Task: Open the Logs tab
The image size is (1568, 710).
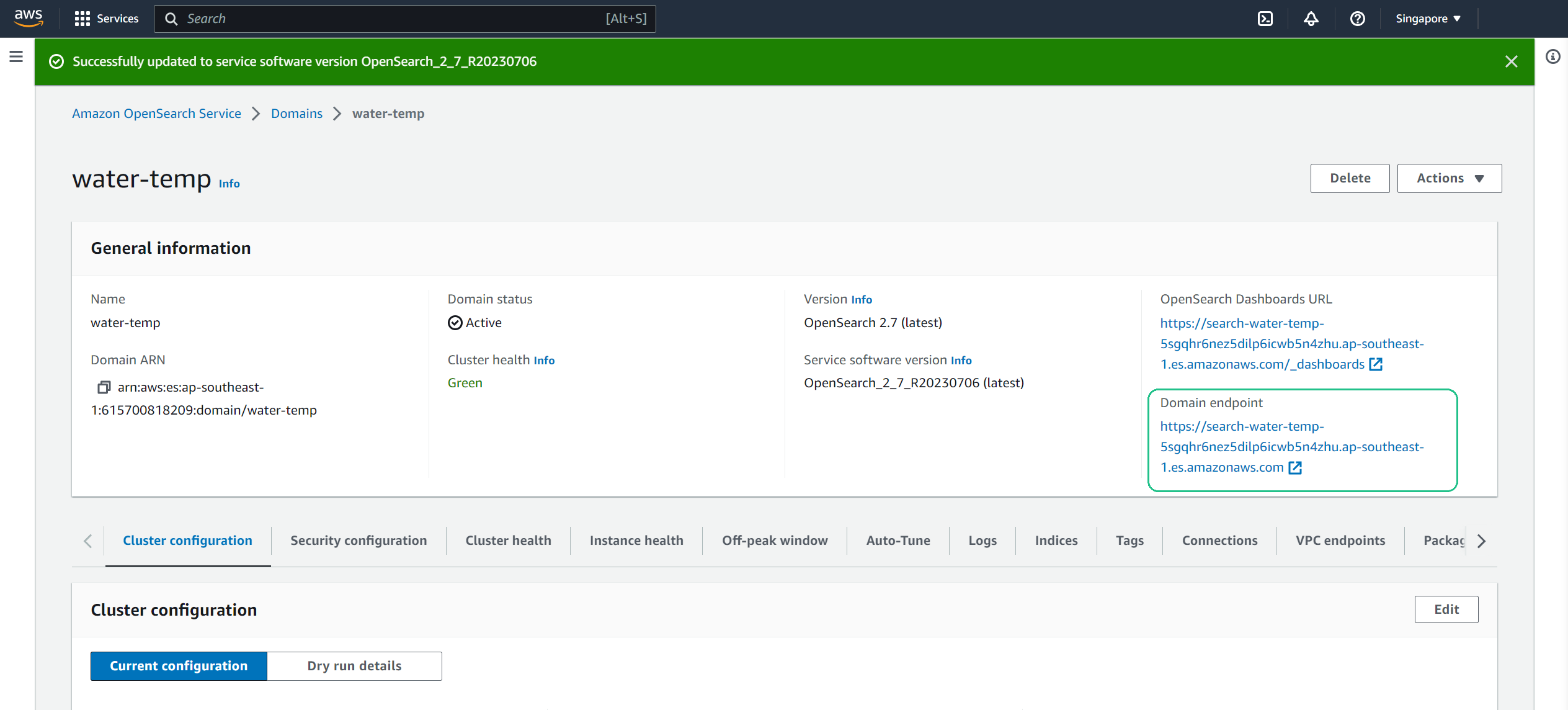Action: (982, 541)
